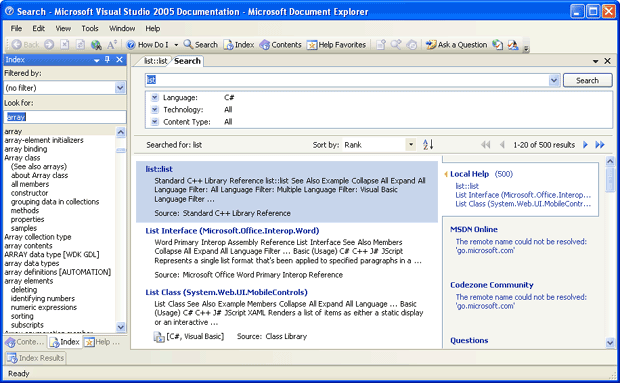Image resolution: width=620 pixels, height=383 pixels.
Task: Select 'identifying numbers' index entry
Action: [43, 298]
